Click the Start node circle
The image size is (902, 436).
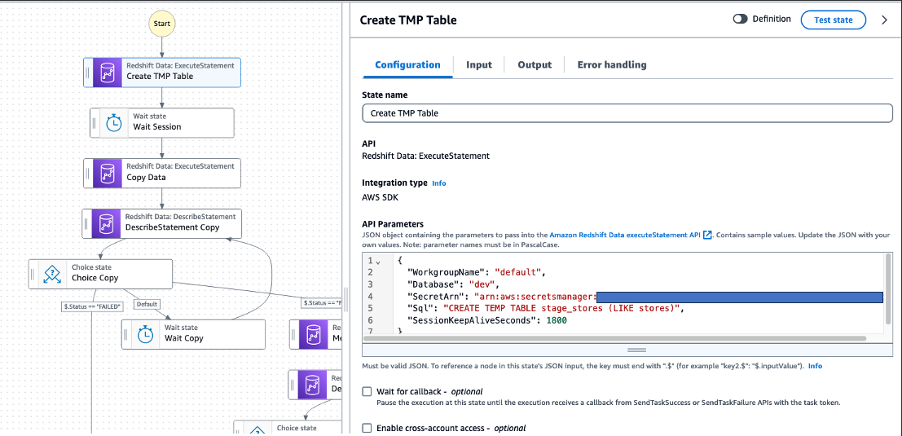tap(162, 24)
